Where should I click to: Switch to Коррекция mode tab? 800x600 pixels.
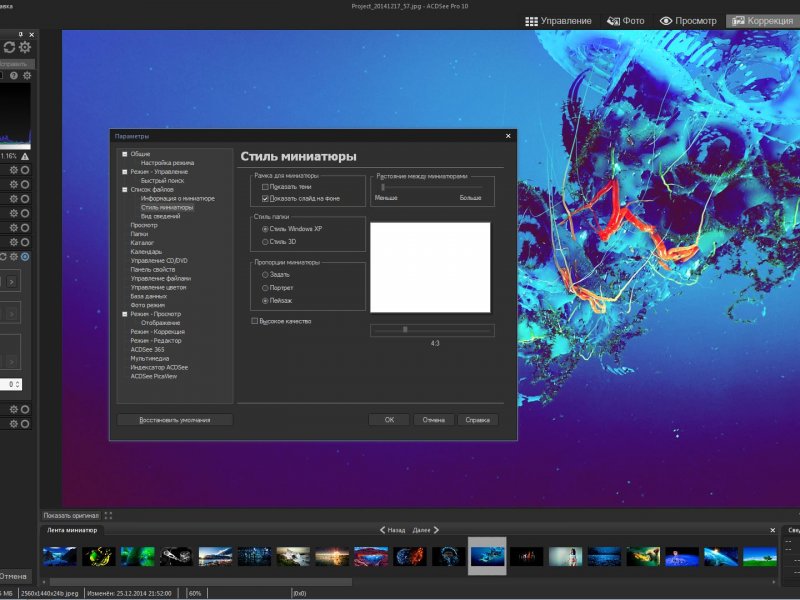pos(763,21)
